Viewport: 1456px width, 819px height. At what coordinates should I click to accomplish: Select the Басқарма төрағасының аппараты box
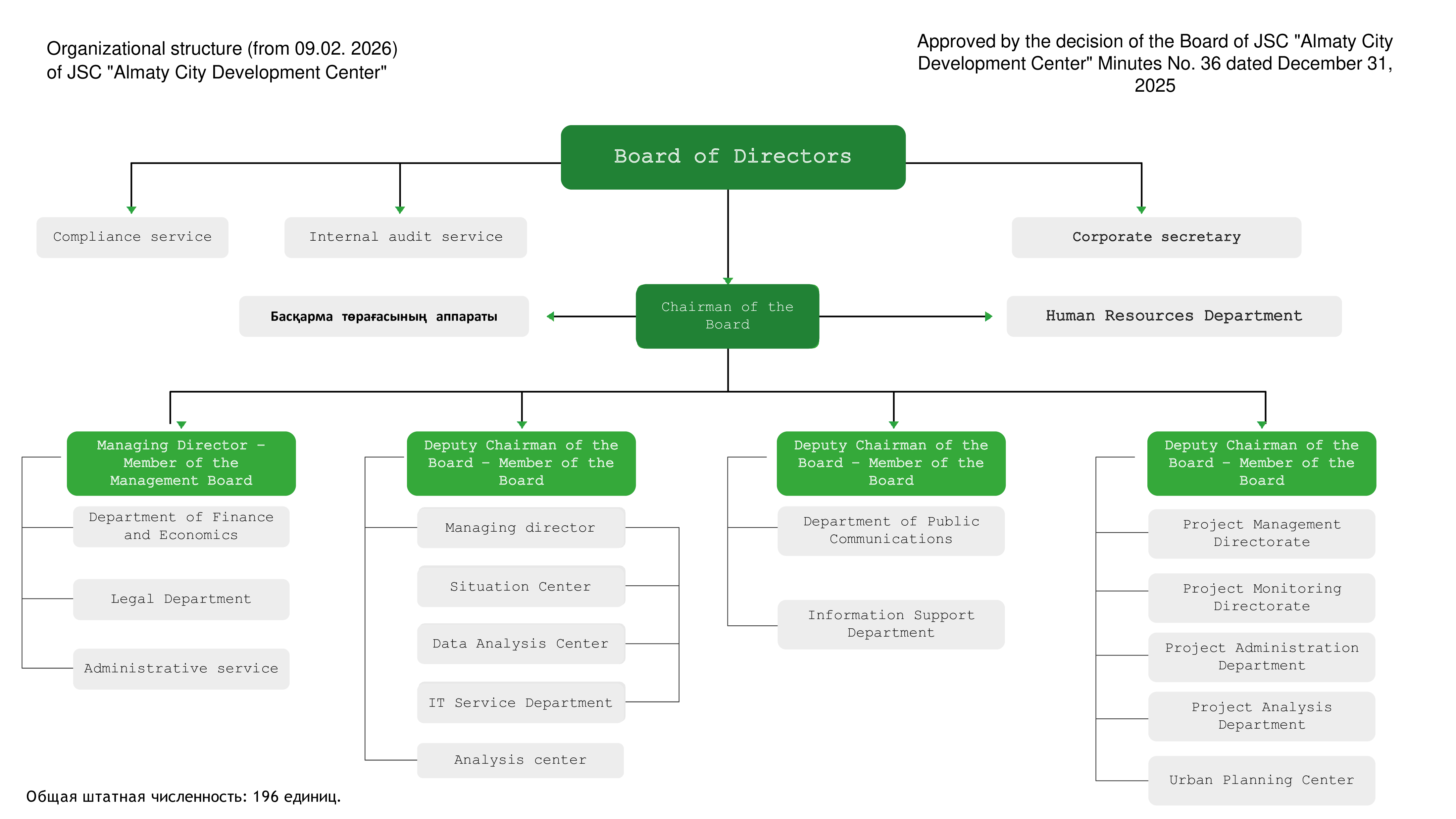pos(384,316)
